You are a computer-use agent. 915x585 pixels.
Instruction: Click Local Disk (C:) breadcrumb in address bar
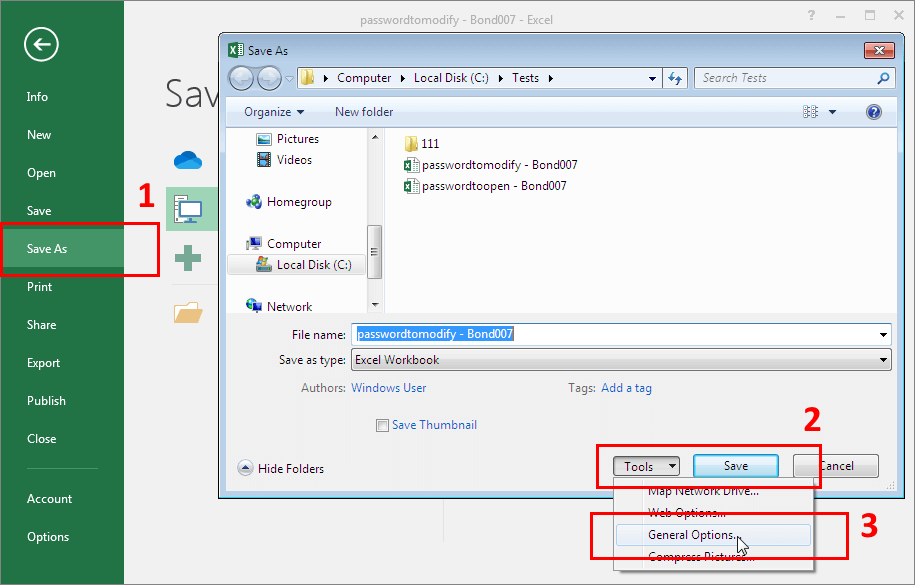(x=451, y=78)
